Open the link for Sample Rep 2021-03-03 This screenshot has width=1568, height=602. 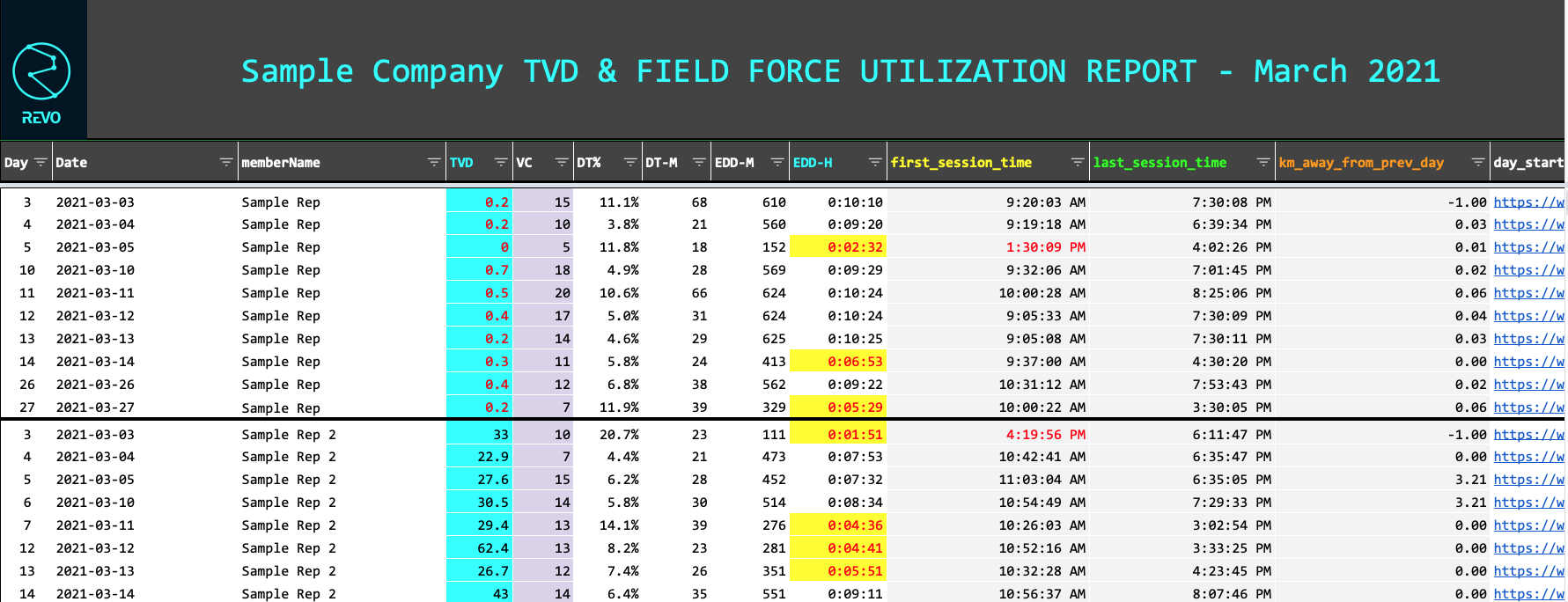click(1529, 202)
